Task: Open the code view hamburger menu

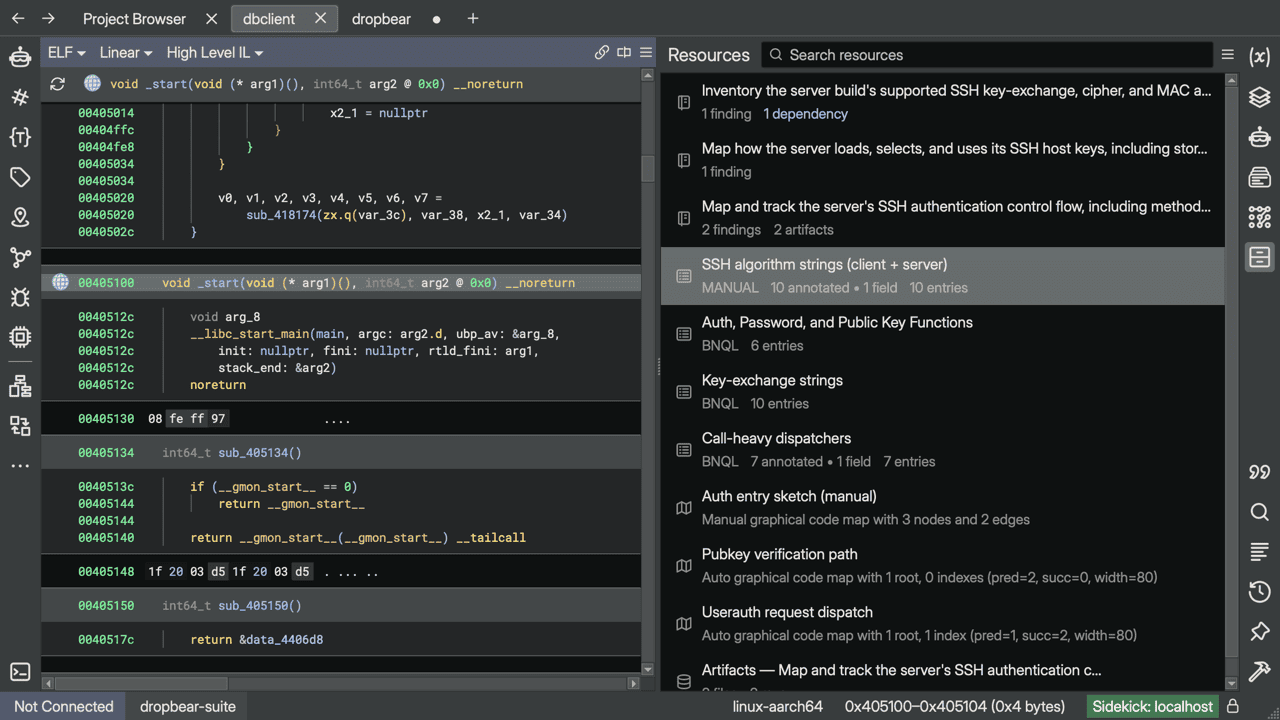Action: click(x=646, y=52)
